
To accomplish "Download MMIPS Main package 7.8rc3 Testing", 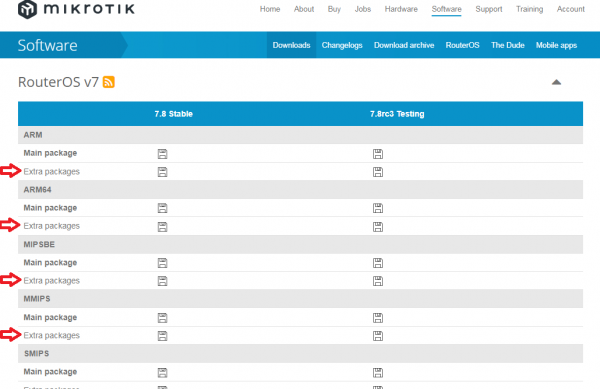I will (x=378, y=318).
